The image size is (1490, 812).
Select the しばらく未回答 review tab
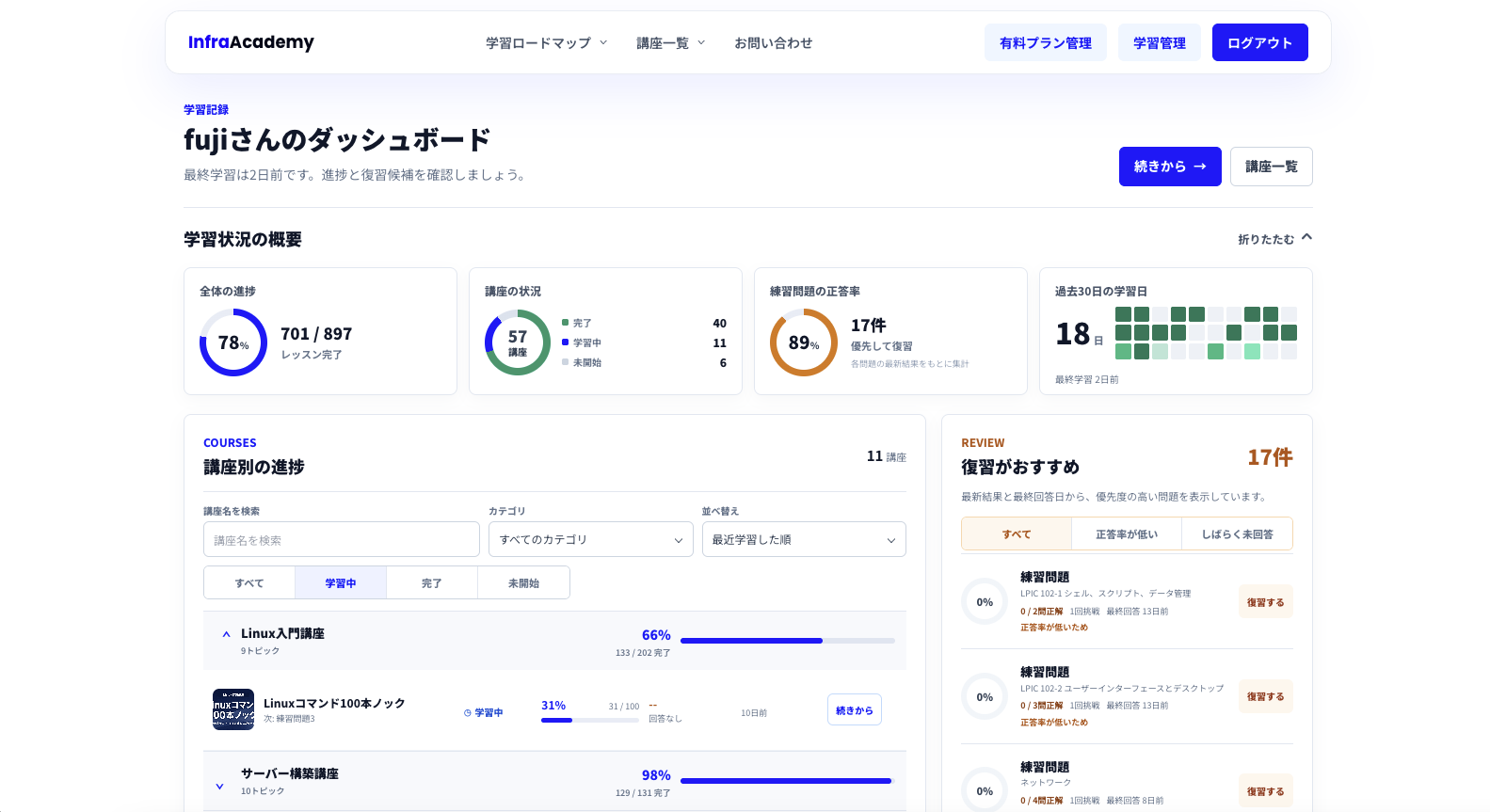pos(1237,533)
